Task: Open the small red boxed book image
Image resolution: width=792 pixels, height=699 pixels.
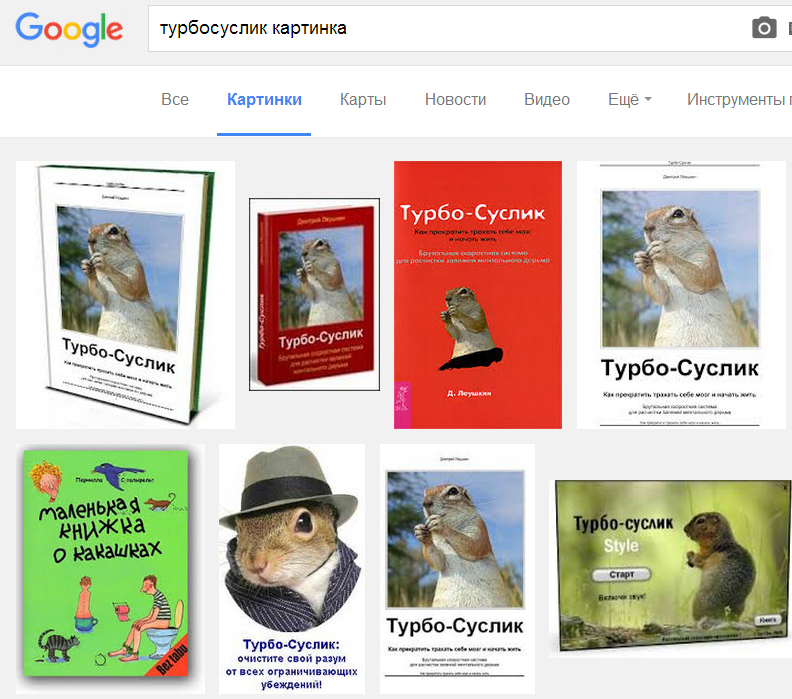Action: coord(314,294)
